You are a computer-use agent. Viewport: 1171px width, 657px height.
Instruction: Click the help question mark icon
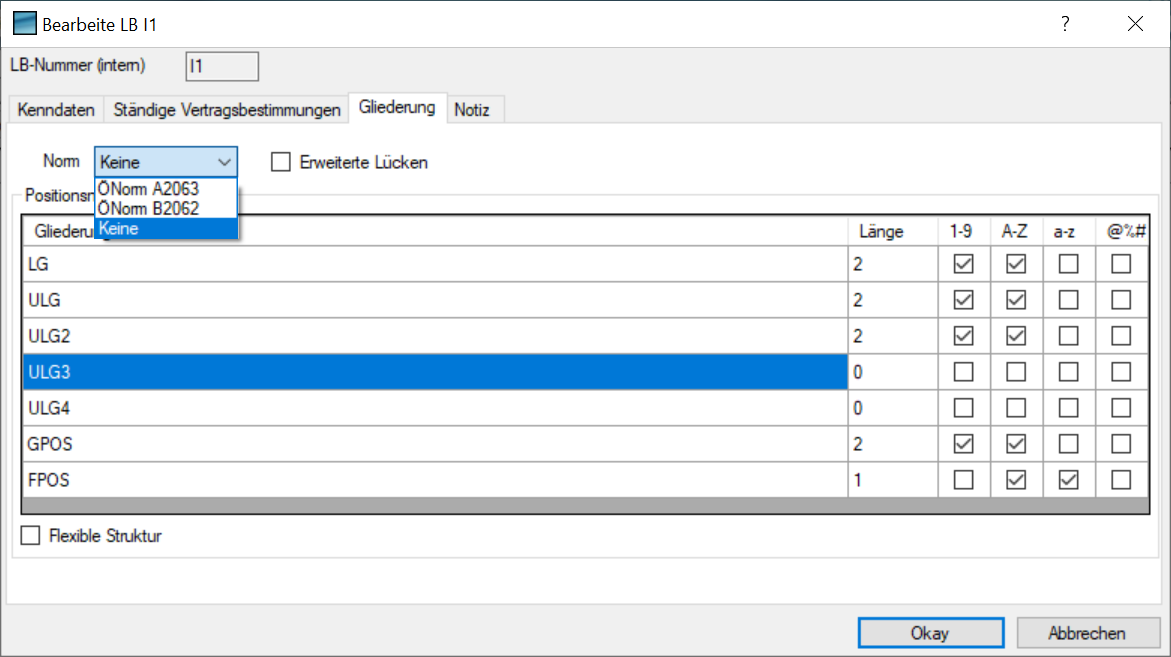coord(1066,24)
